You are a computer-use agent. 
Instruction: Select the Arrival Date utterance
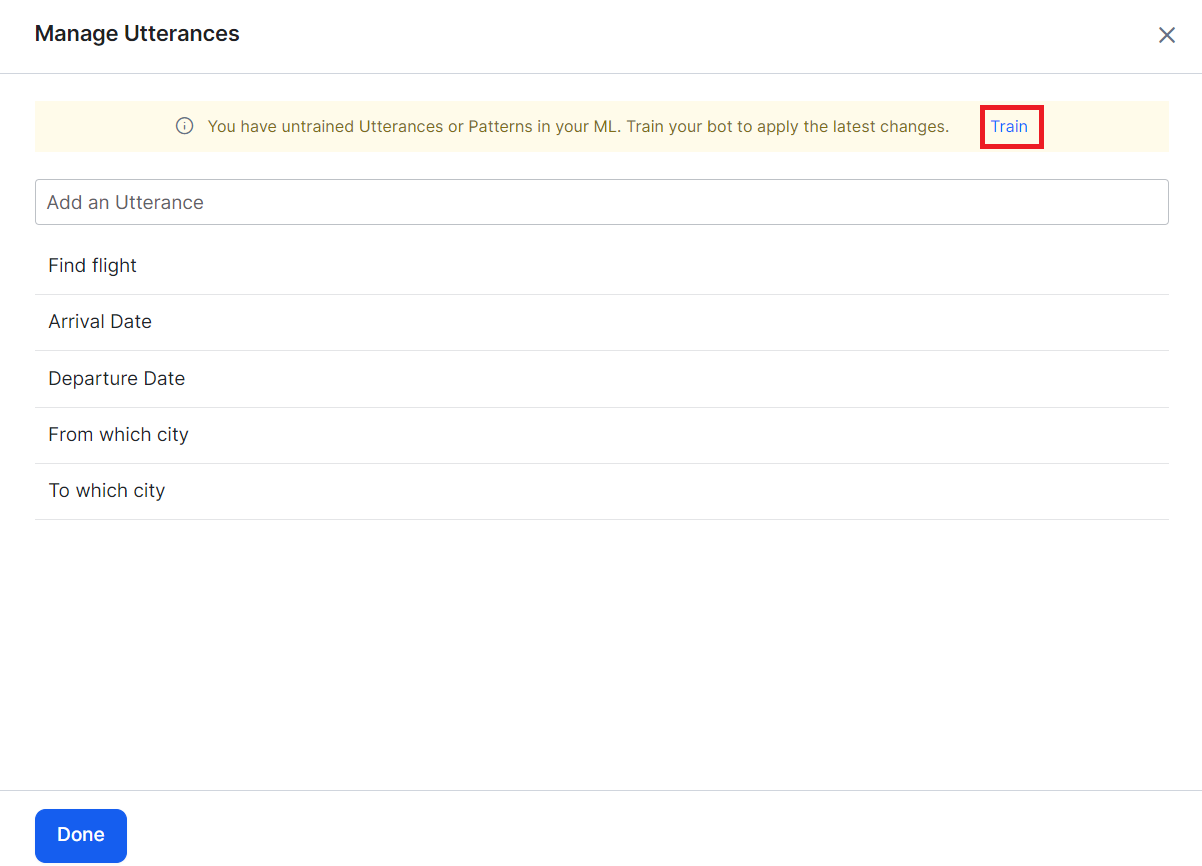(100, 322)
